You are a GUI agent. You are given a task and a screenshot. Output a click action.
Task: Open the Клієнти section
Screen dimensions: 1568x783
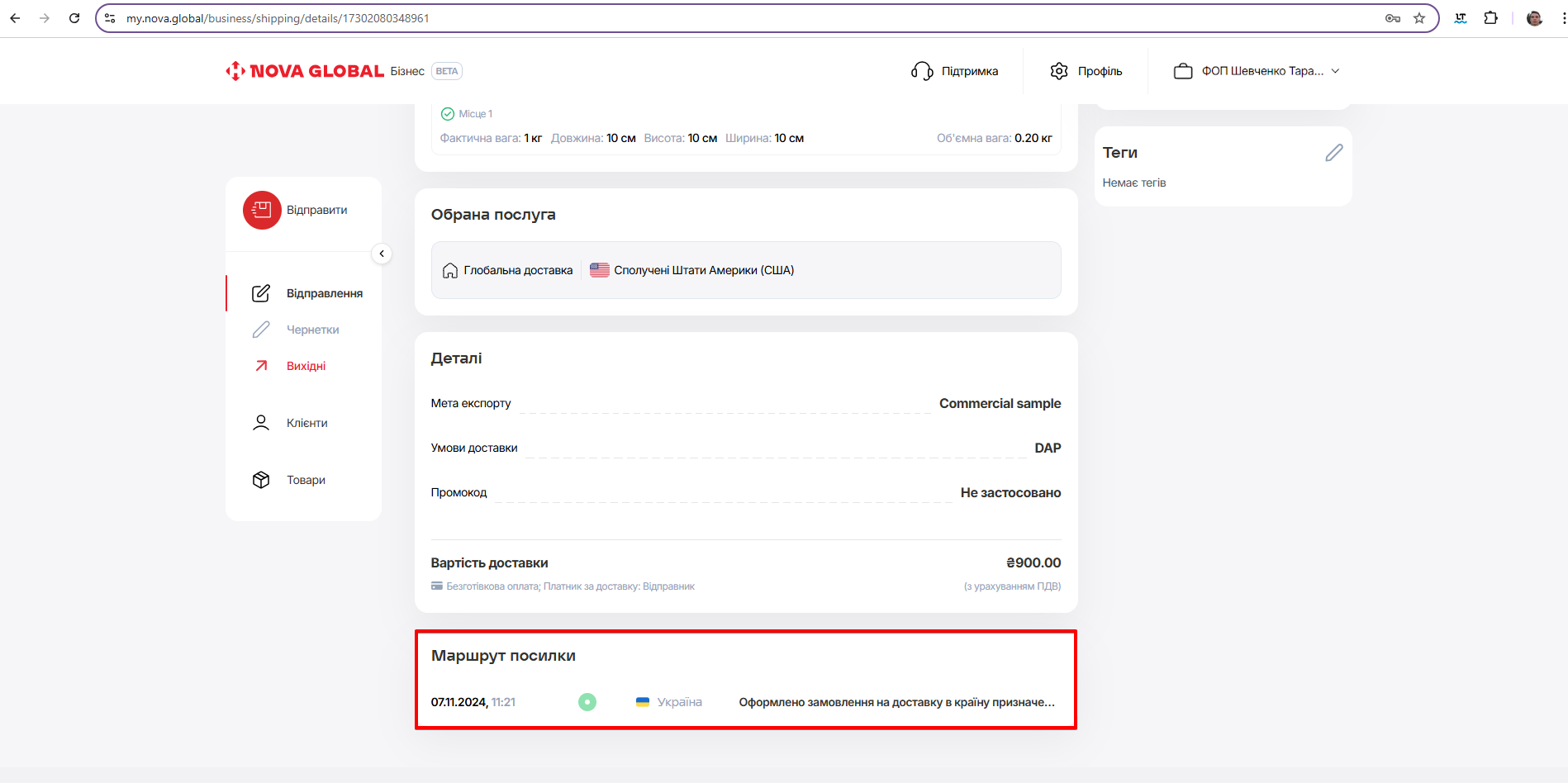click(x=306, y=423)
